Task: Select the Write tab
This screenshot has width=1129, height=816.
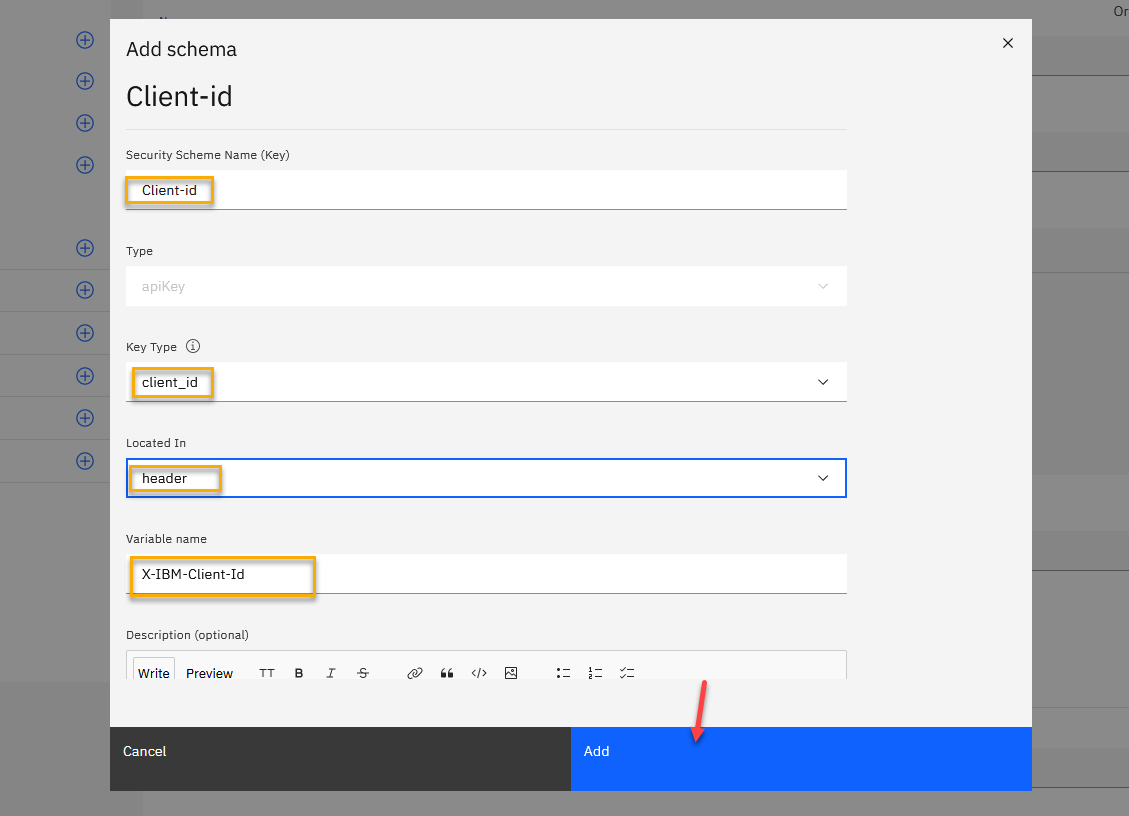Action: (154, 673)
